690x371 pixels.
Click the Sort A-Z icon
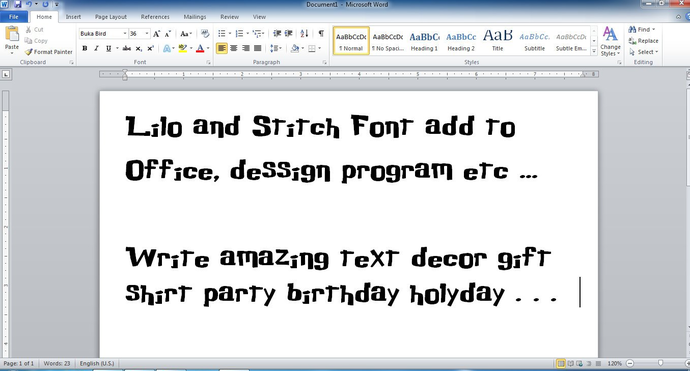(x=304, y=34)
